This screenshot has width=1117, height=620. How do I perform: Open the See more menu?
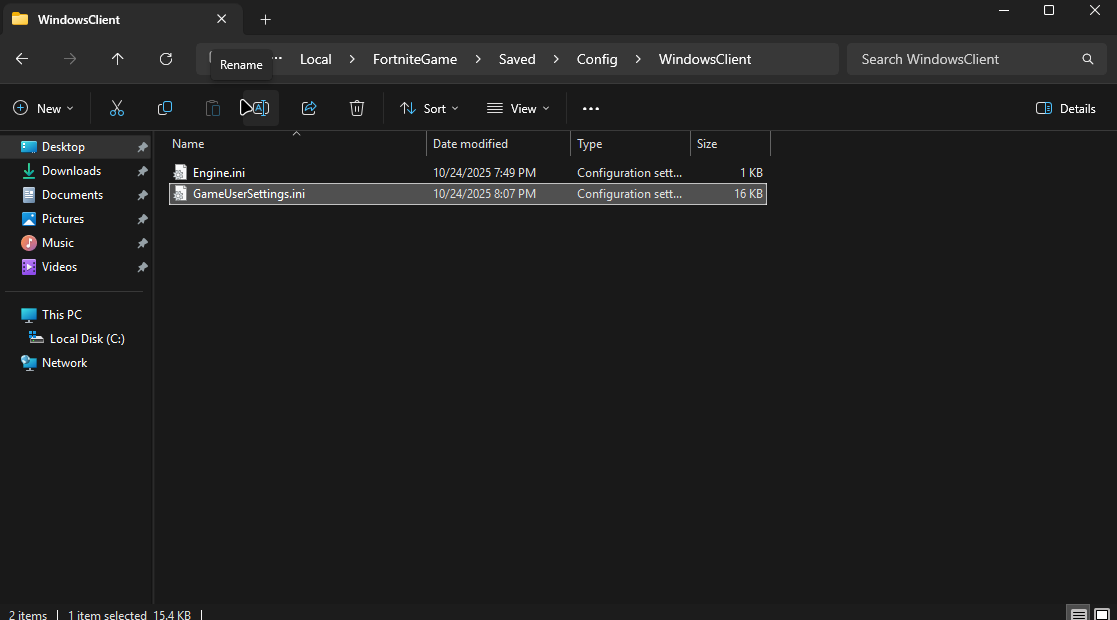590,108
